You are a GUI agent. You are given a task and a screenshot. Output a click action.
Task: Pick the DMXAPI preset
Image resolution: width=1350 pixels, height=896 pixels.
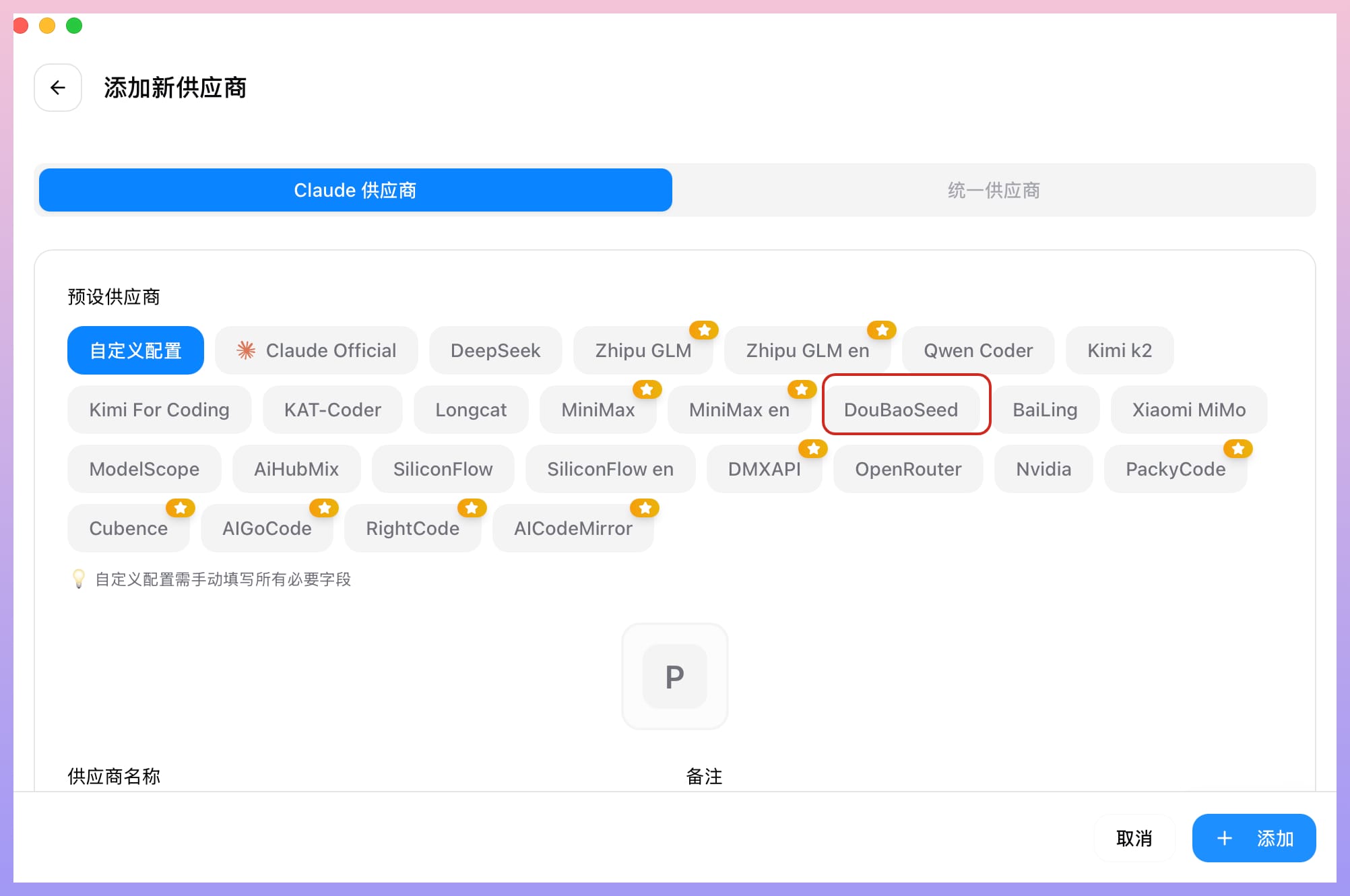coord(765,469)
